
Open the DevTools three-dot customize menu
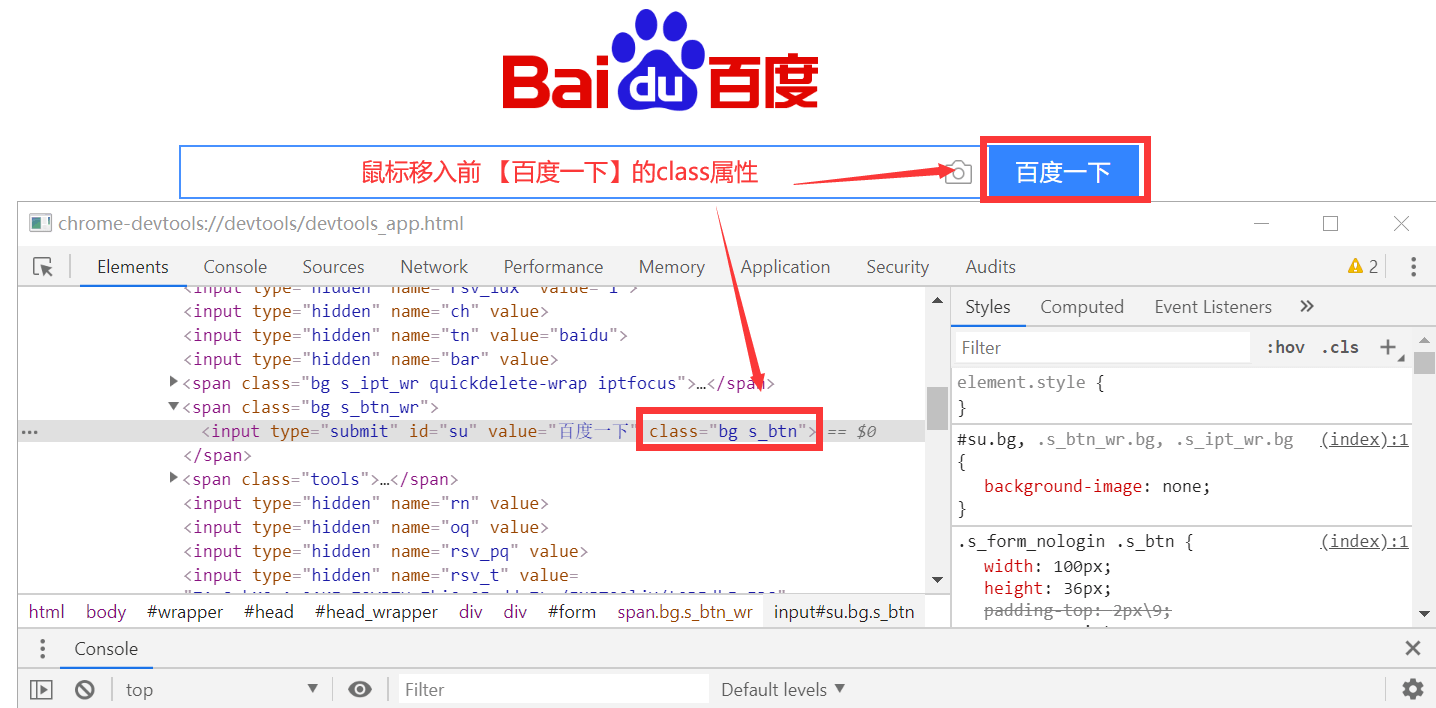[1413, 267]
